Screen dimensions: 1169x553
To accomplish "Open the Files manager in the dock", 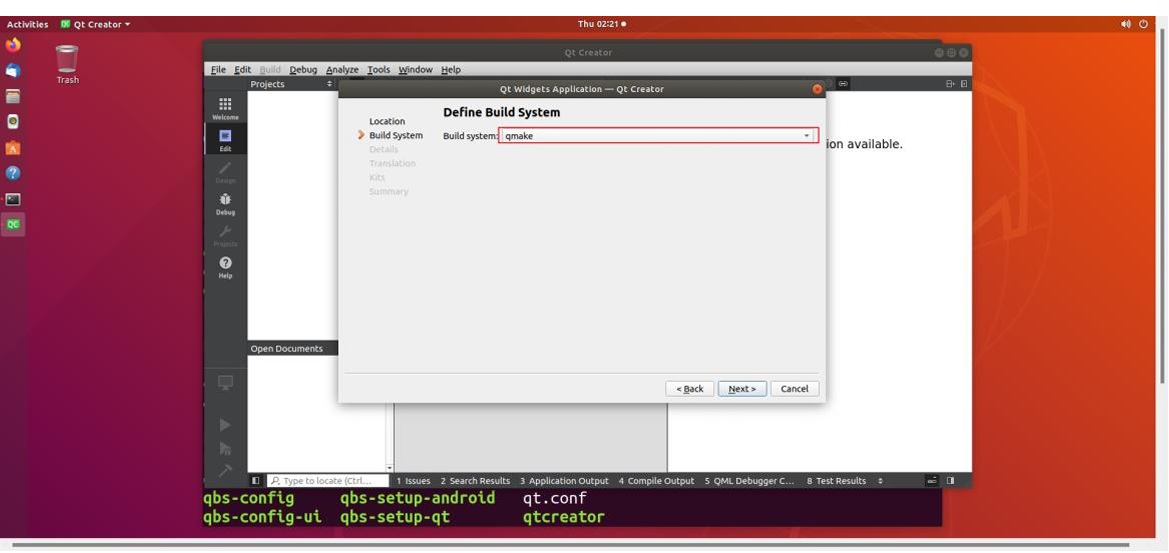I will point(13,96).
